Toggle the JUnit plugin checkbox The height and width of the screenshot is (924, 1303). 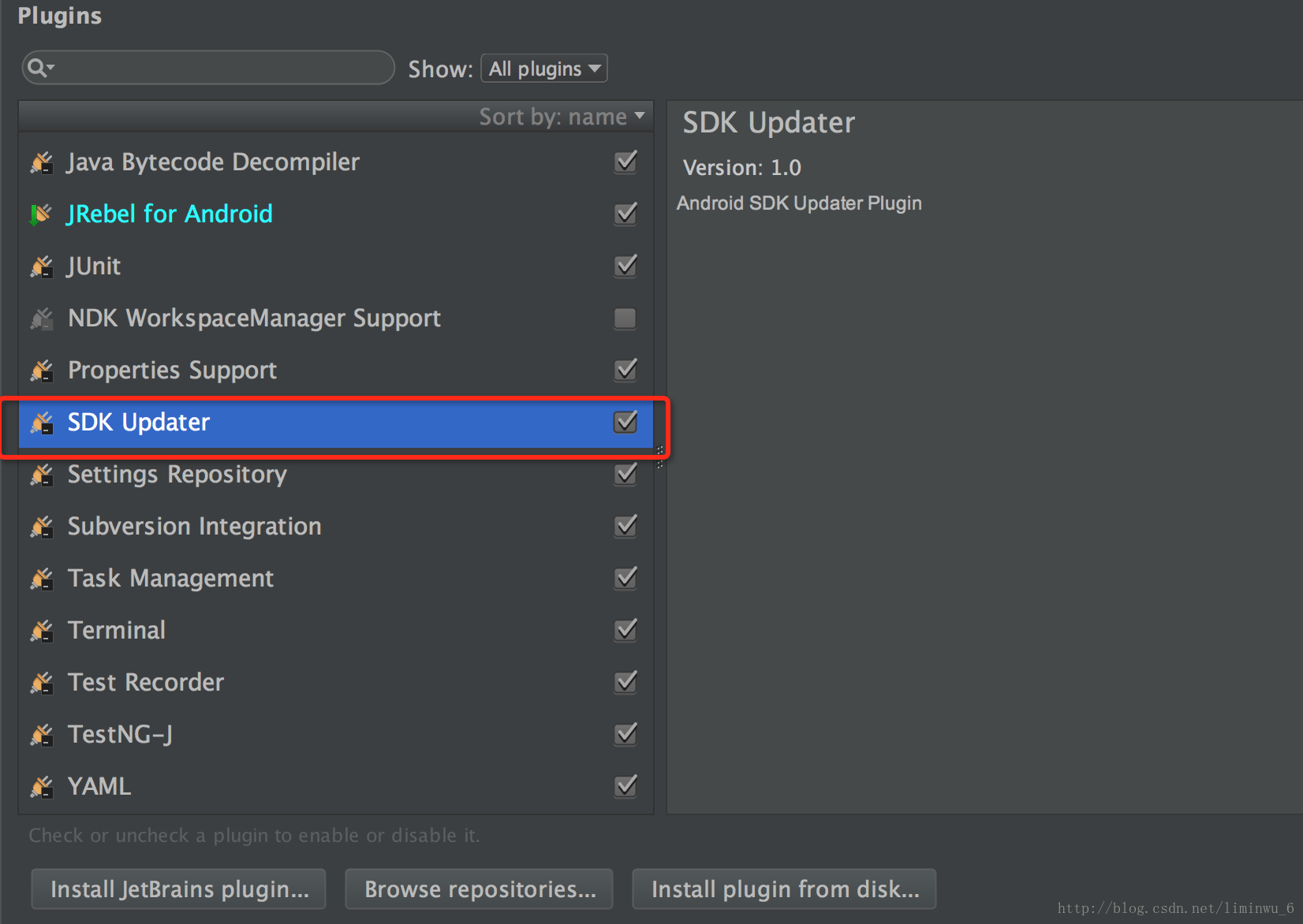point(625,266)
